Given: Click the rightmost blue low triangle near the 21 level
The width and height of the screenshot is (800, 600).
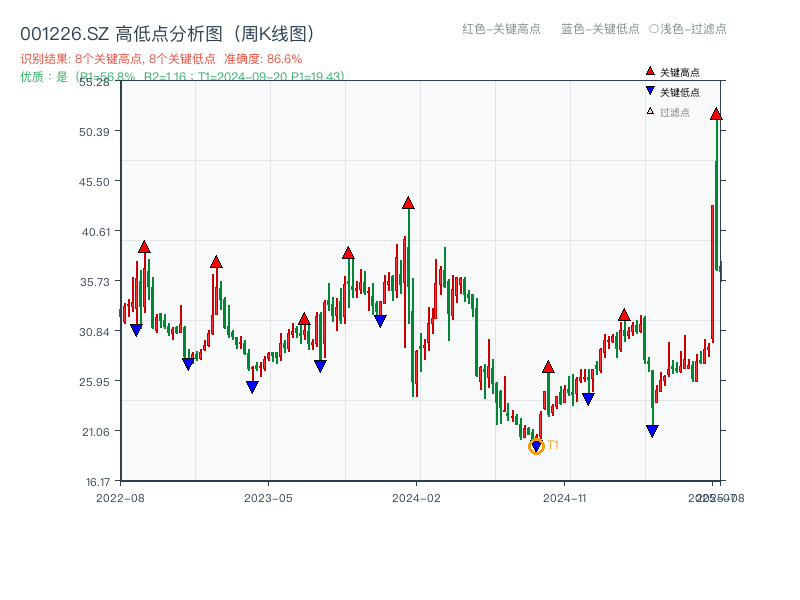Looking at the screenshot, I should [652, 430].
